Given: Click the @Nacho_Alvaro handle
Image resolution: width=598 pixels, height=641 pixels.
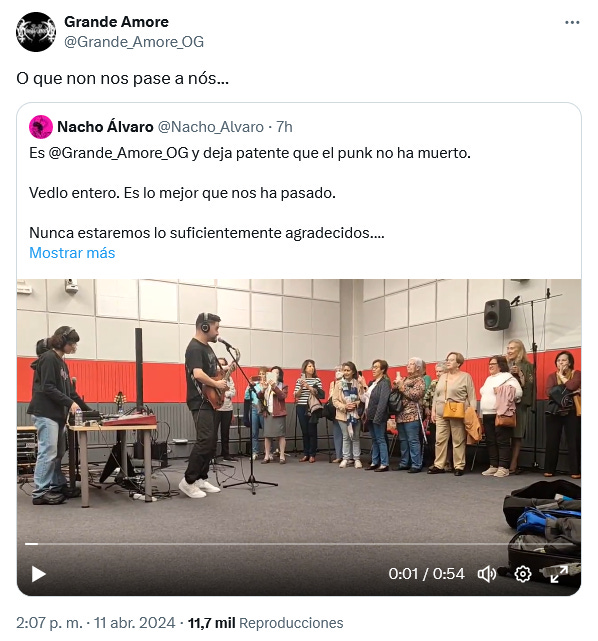Looking at the screenshot, I should point(211,127).
